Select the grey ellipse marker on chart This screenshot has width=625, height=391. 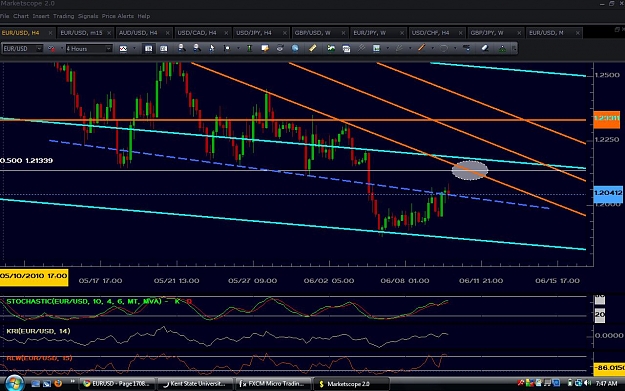click(x=470, y=170)
